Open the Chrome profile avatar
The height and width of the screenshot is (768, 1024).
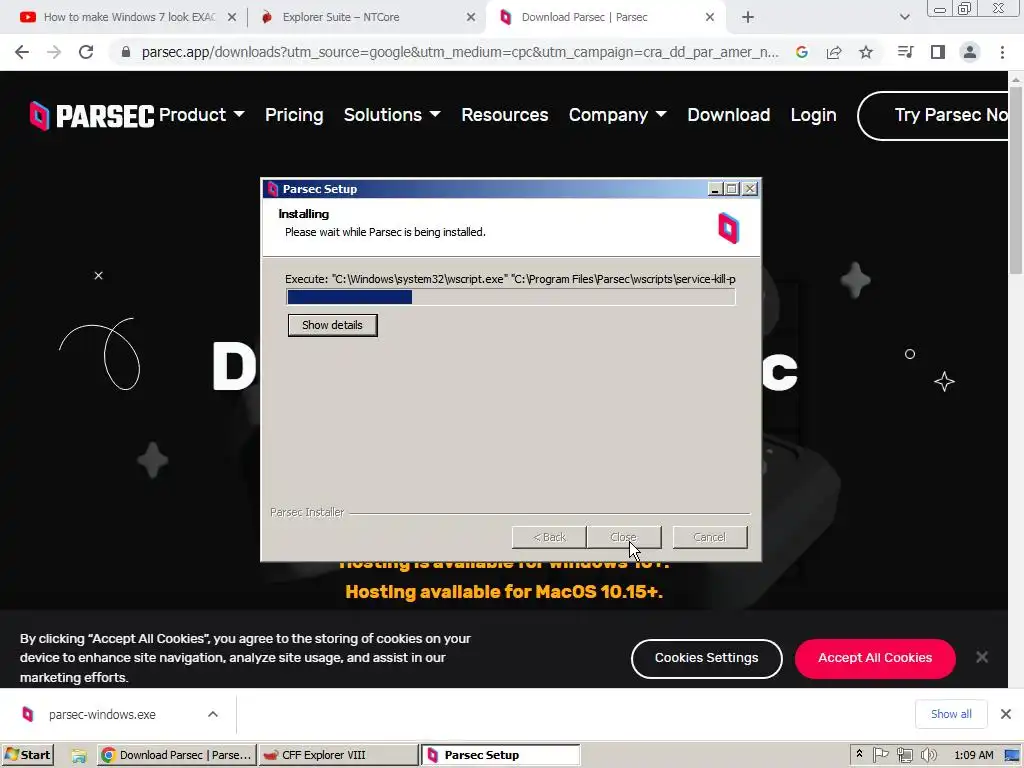tap(970, 52)
